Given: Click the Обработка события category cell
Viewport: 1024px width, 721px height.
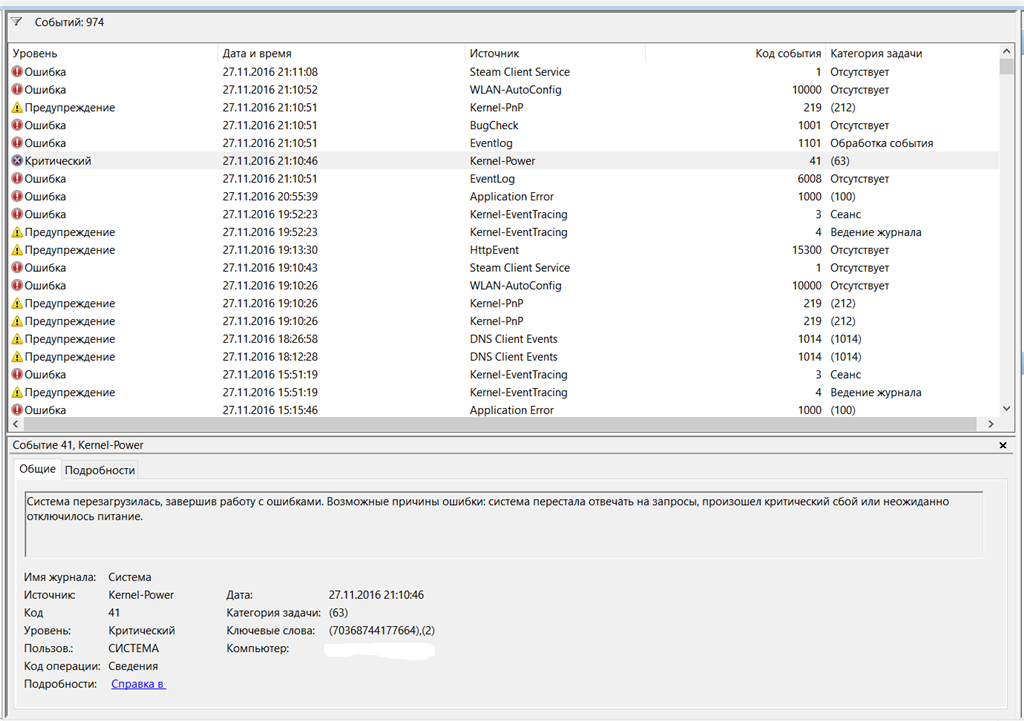Looking at the screenshot, I should [882, 143].
